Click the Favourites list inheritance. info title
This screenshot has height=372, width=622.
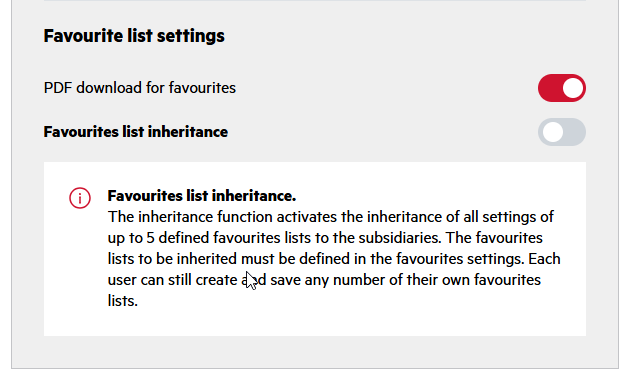pyautogui.click(x=202, y=196)
